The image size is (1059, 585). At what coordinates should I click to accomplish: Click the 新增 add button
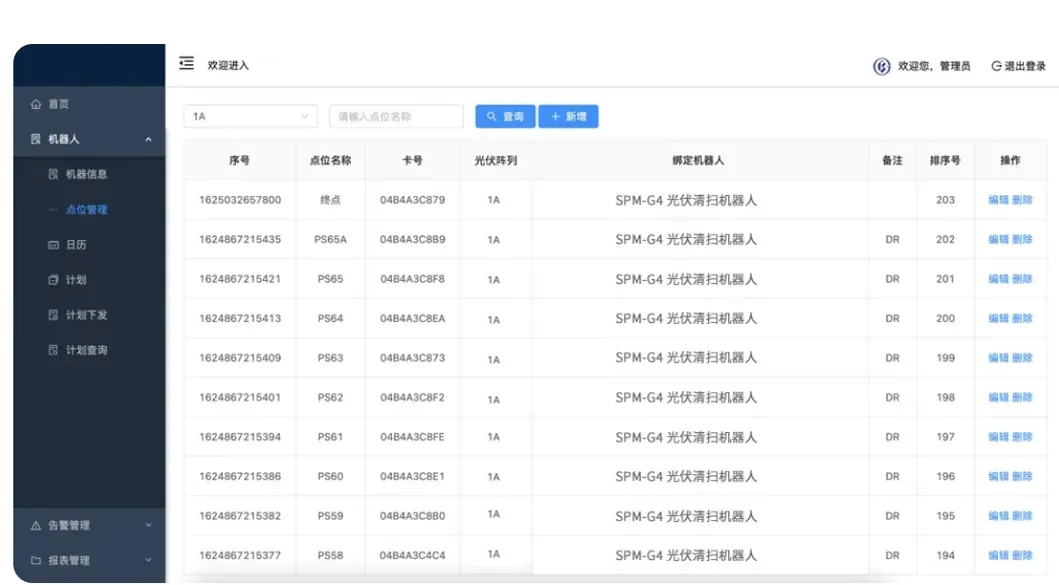click(568, 117)
